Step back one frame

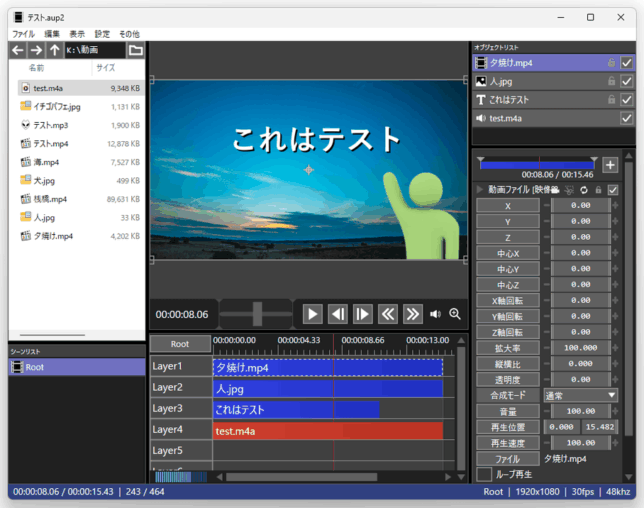(338, 314)
